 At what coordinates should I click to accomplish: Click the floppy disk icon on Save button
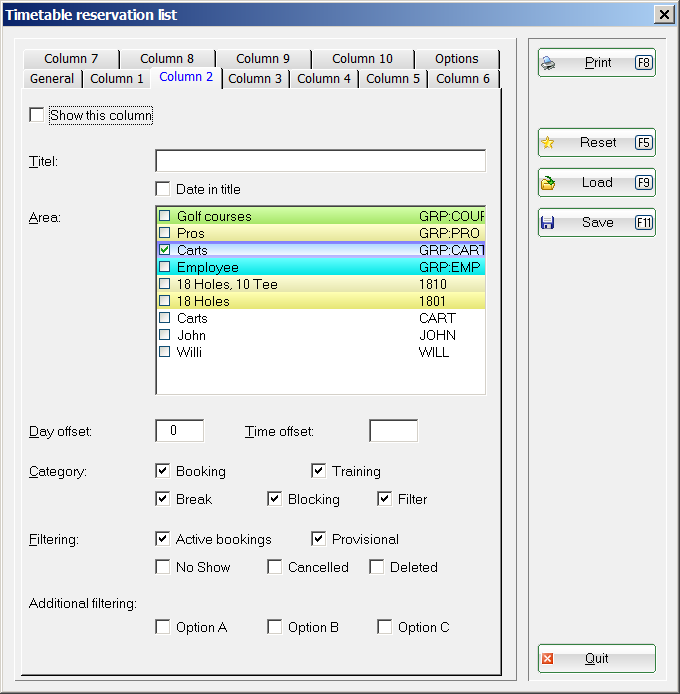pos(548,223)
